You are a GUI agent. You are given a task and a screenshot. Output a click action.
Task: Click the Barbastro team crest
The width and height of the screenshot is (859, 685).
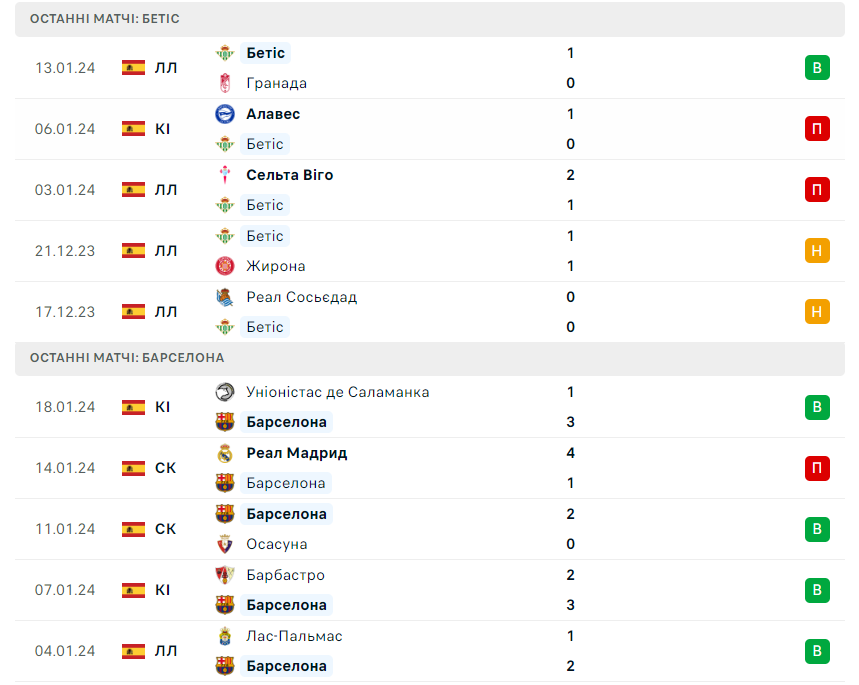click(225, 575)
